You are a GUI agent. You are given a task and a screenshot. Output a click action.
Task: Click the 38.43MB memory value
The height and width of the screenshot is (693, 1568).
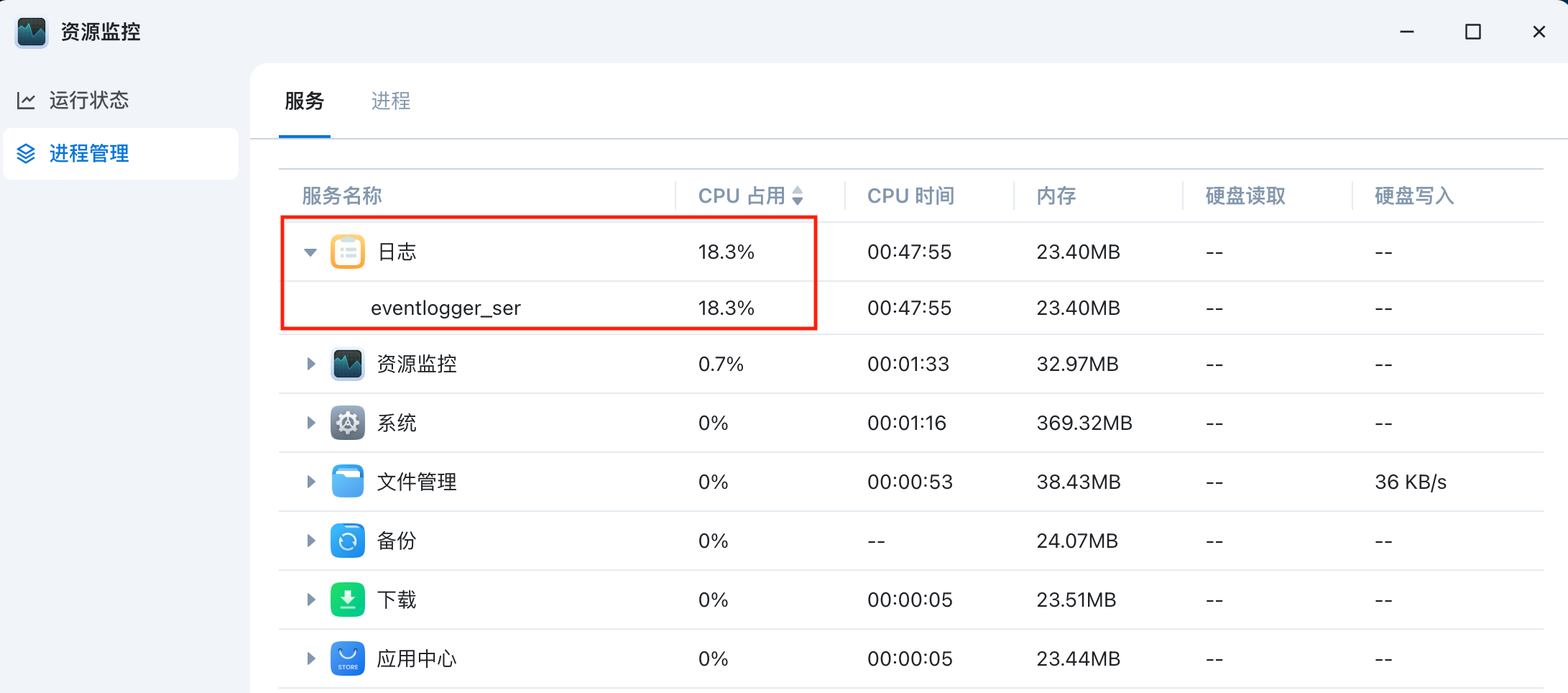click(x=1079, y=482)
